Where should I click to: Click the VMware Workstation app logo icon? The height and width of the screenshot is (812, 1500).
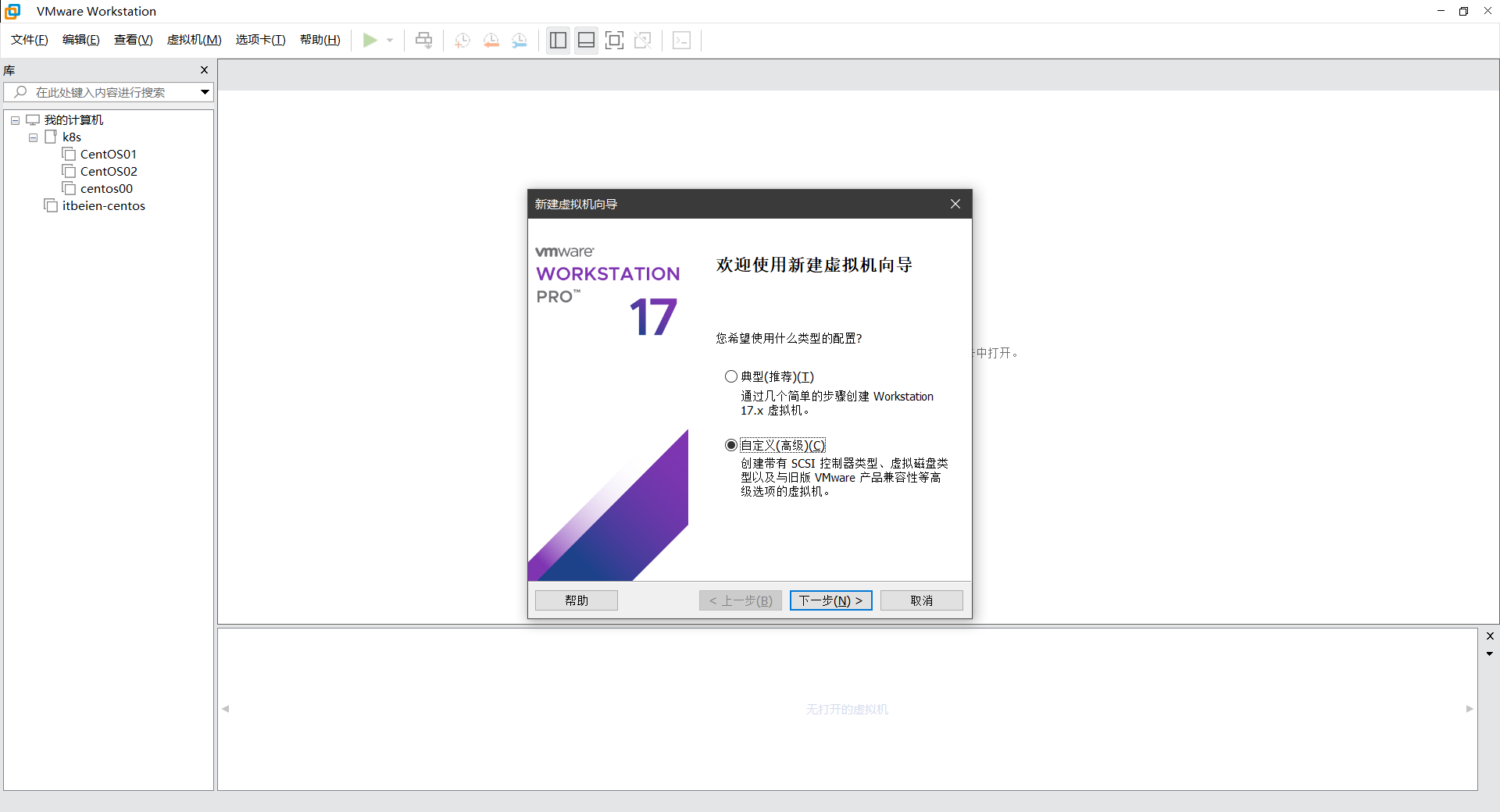coord(12,11)
